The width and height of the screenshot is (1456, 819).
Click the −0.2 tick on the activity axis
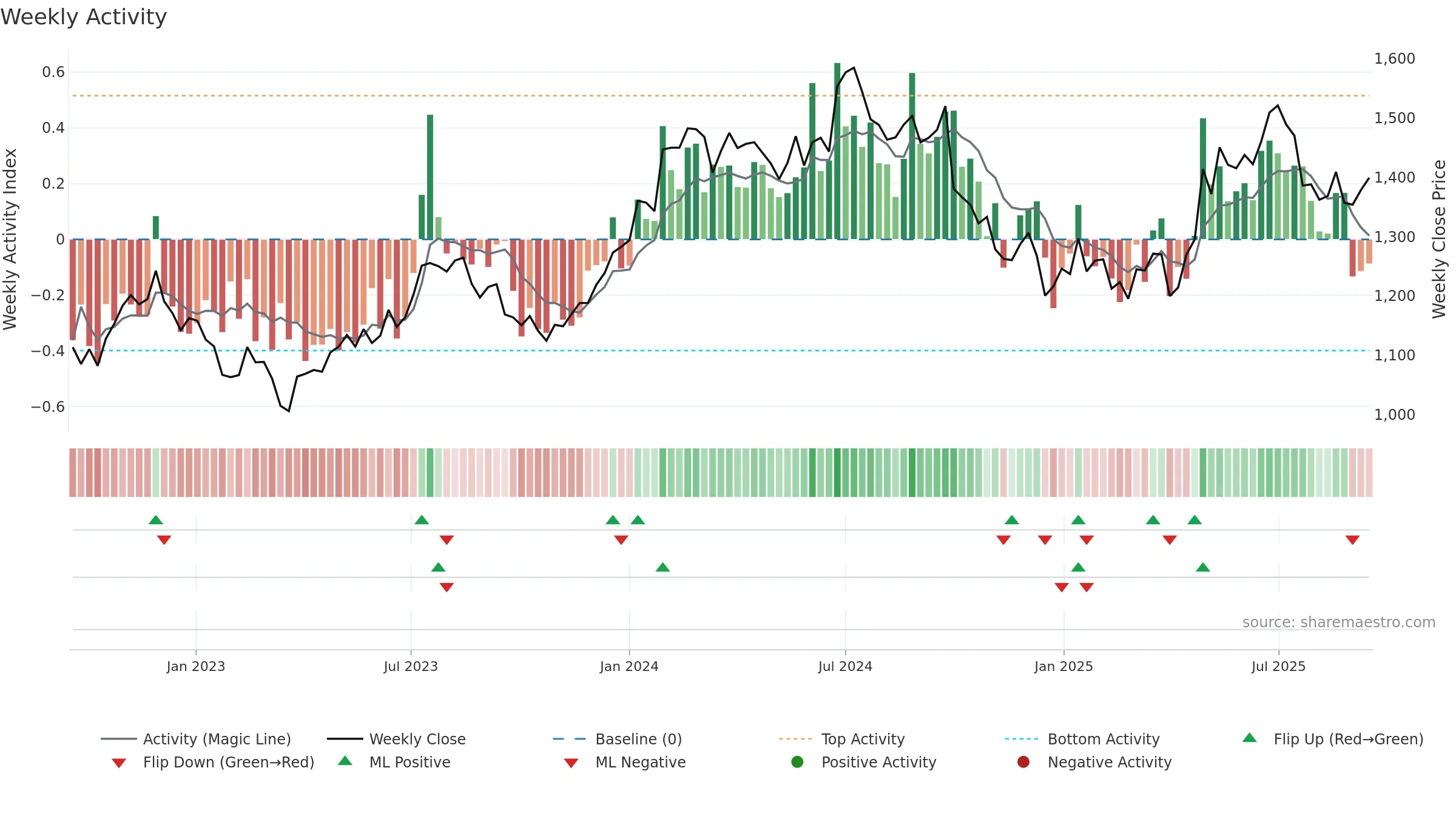48,295
